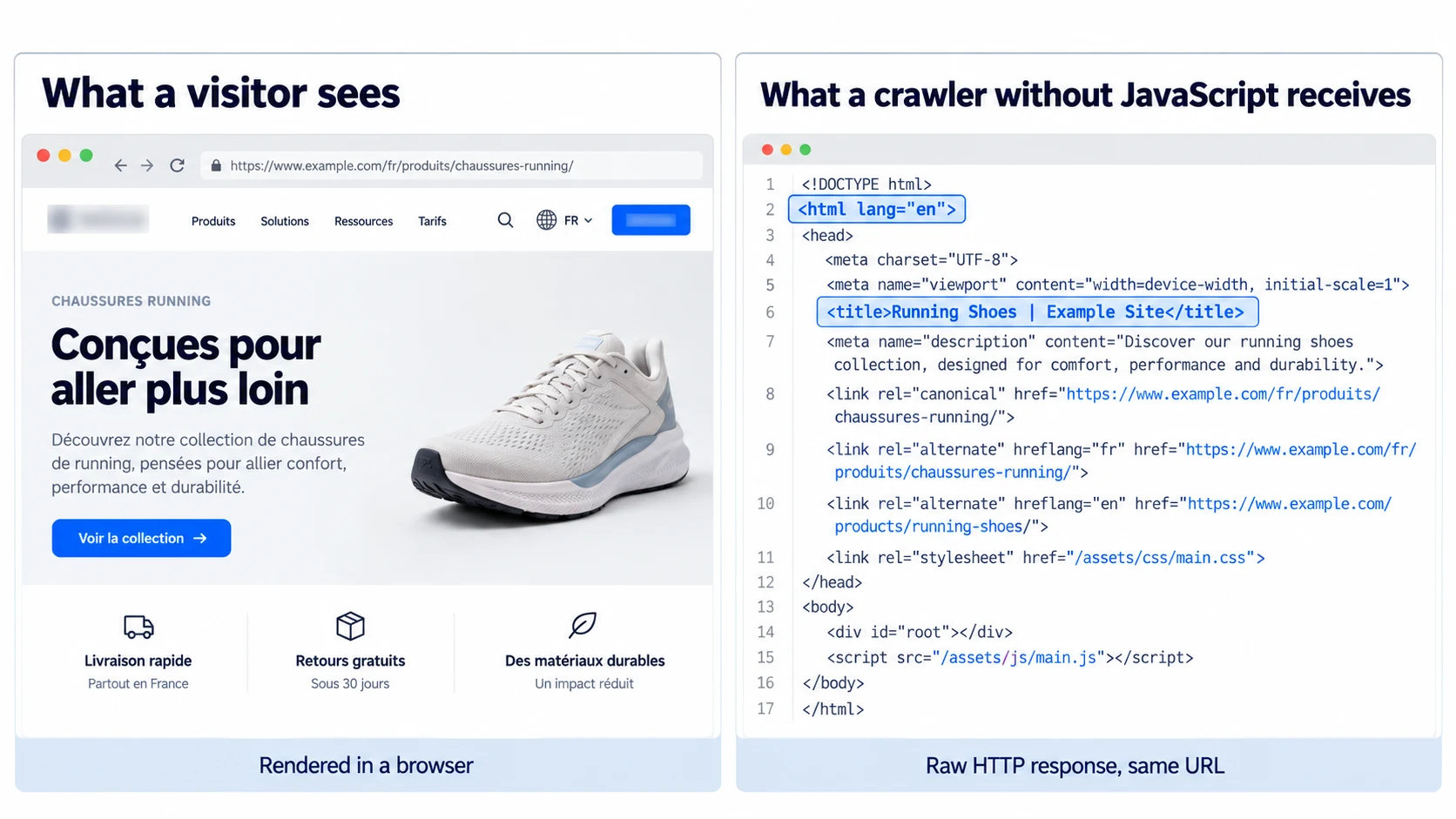This screenshot has width=1456, height=819.
Task: Click the blurred blue header button
Action: 650,220
